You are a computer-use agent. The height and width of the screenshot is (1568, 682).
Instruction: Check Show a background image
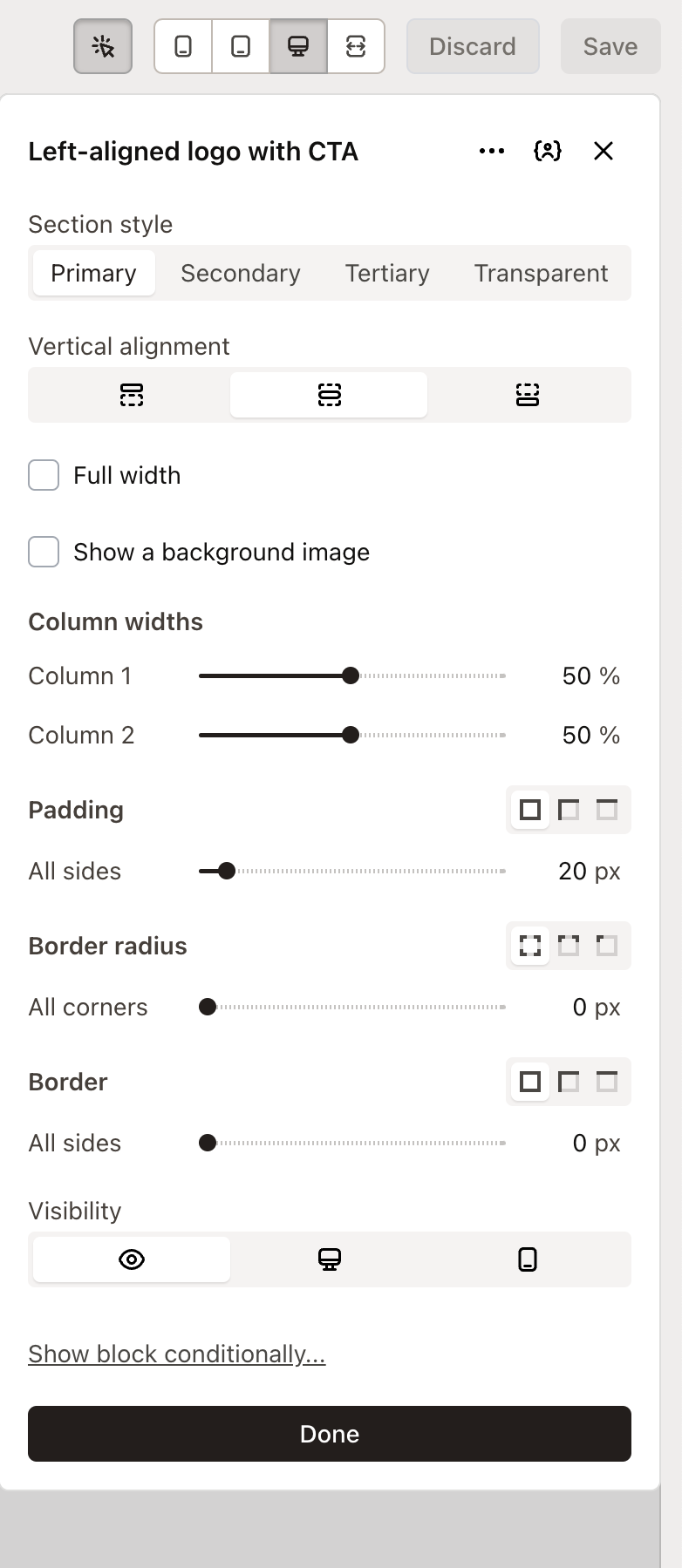[43, 552]
